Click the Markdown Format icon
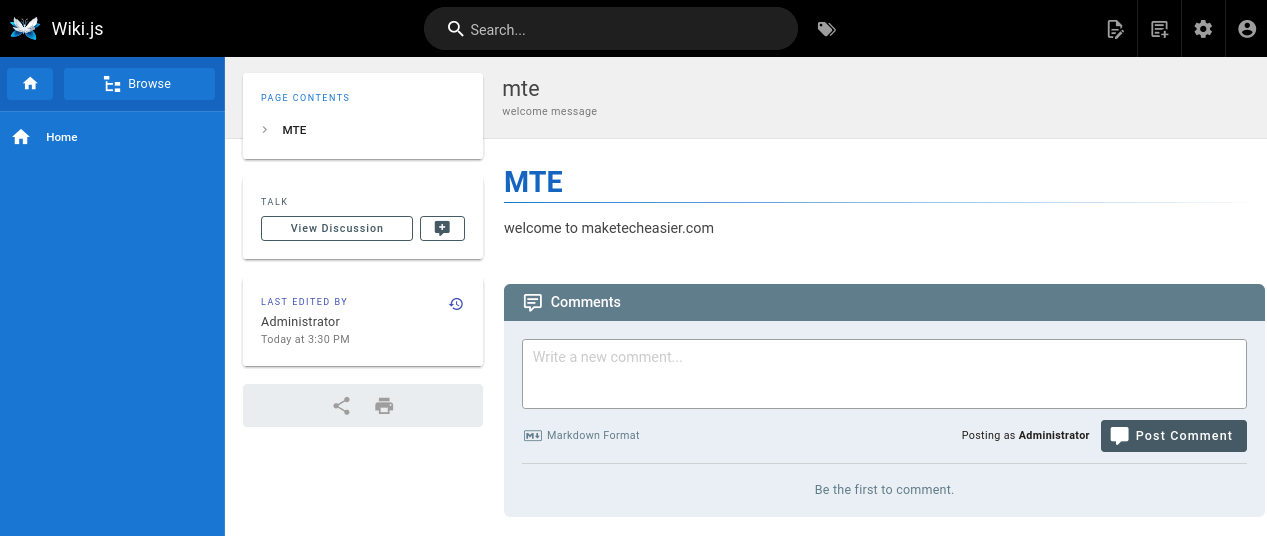 pos(532,436)
